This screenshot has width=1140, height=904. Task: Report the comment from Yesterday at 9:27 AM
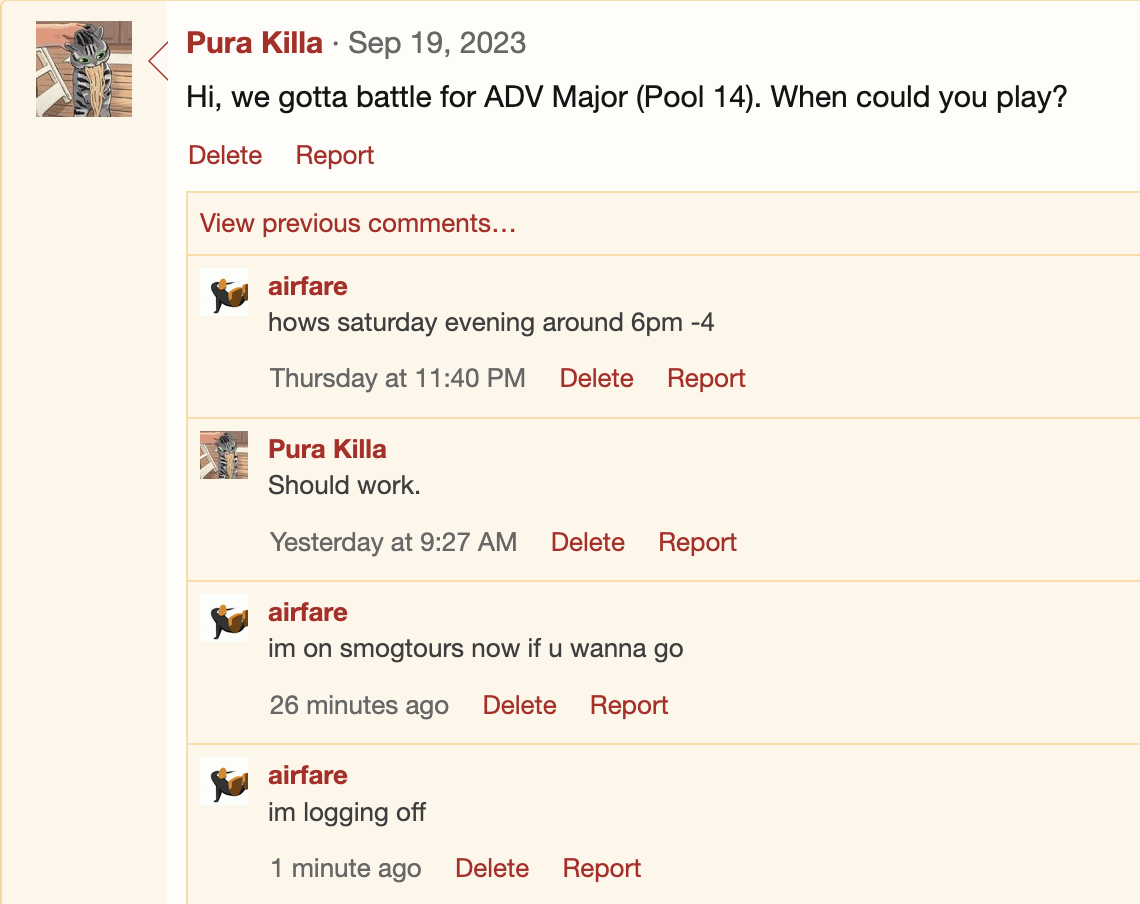(x=697, y=542)
